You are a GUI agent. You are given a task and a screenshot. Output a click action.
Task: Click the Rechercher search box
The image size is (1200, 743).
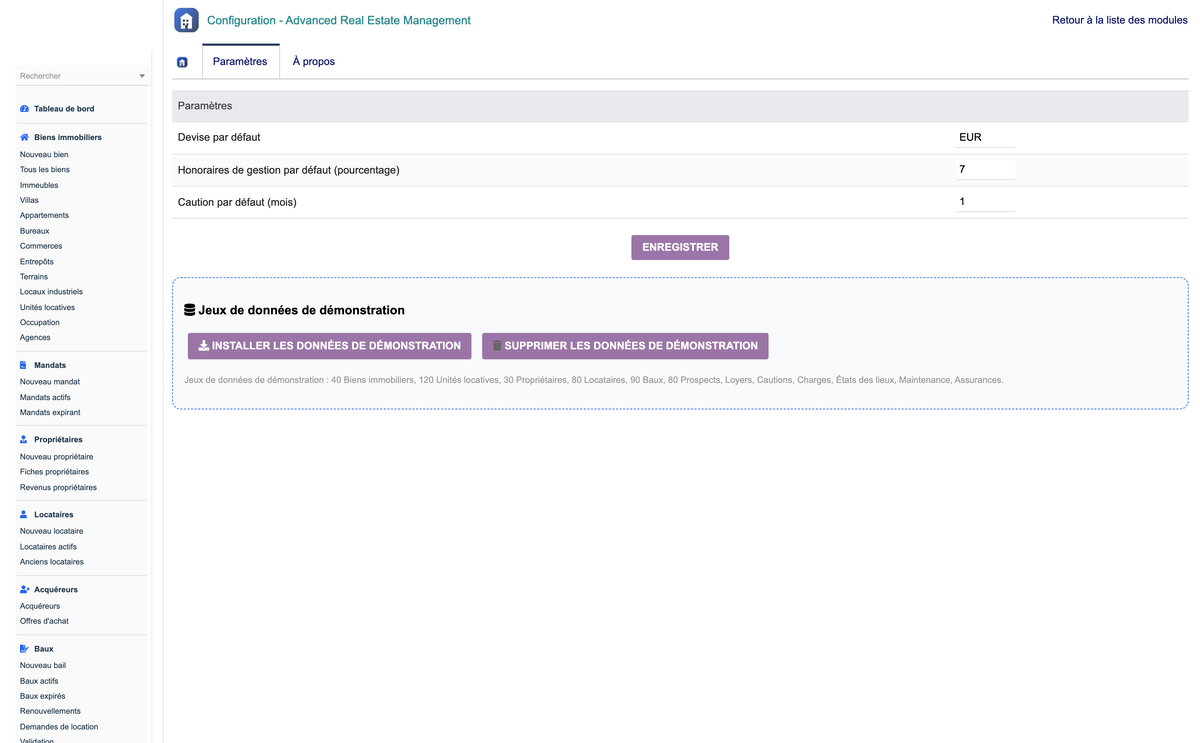[x=82, y=76]
